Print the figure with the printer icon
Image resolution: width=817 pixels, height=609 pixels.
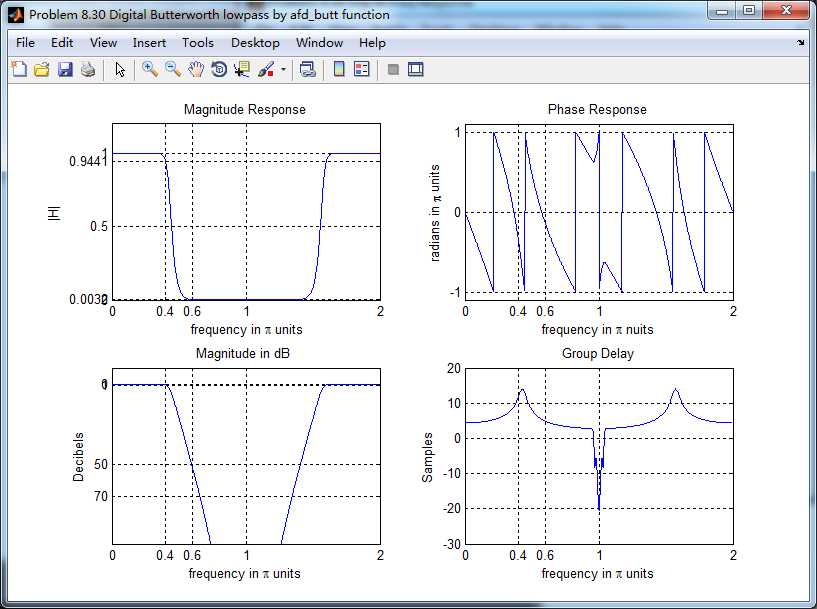pos(88,69)
